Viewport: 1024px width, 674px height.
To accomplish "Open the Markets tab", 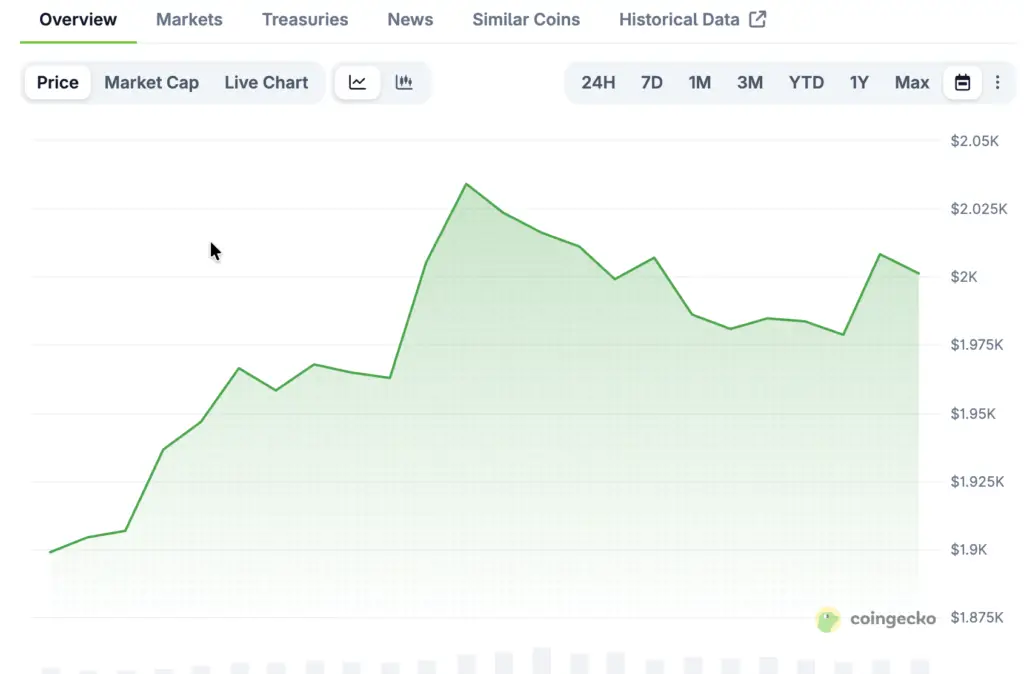I will [189, 19].
